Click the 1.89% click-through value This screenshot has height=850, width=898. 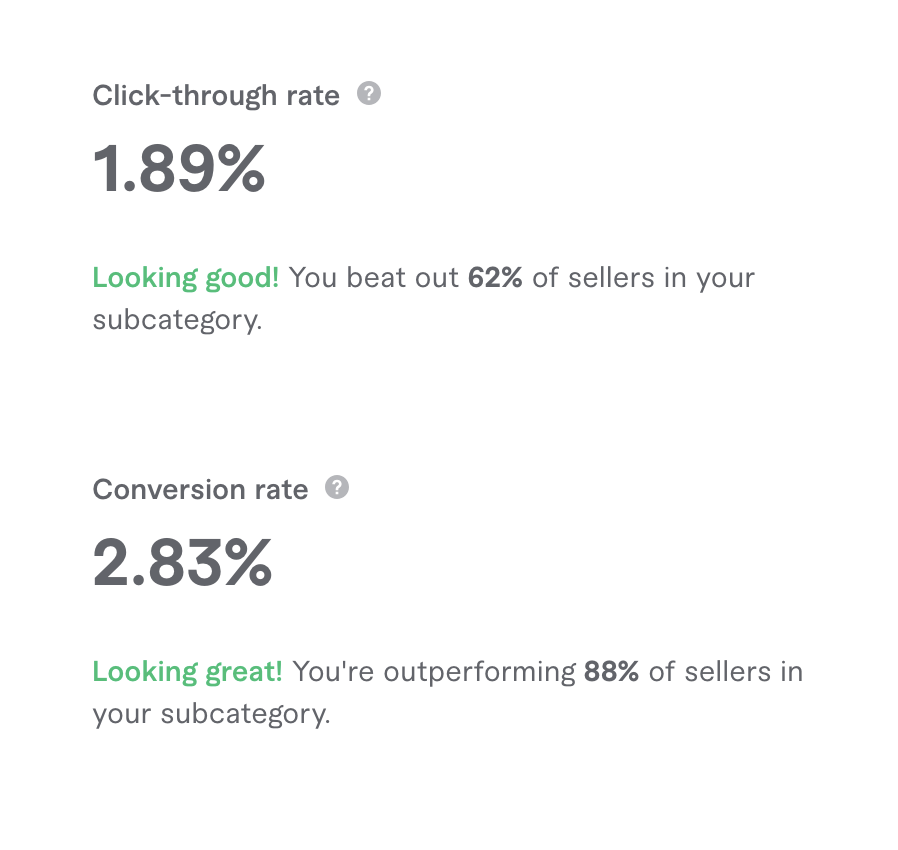pos(179,168)
